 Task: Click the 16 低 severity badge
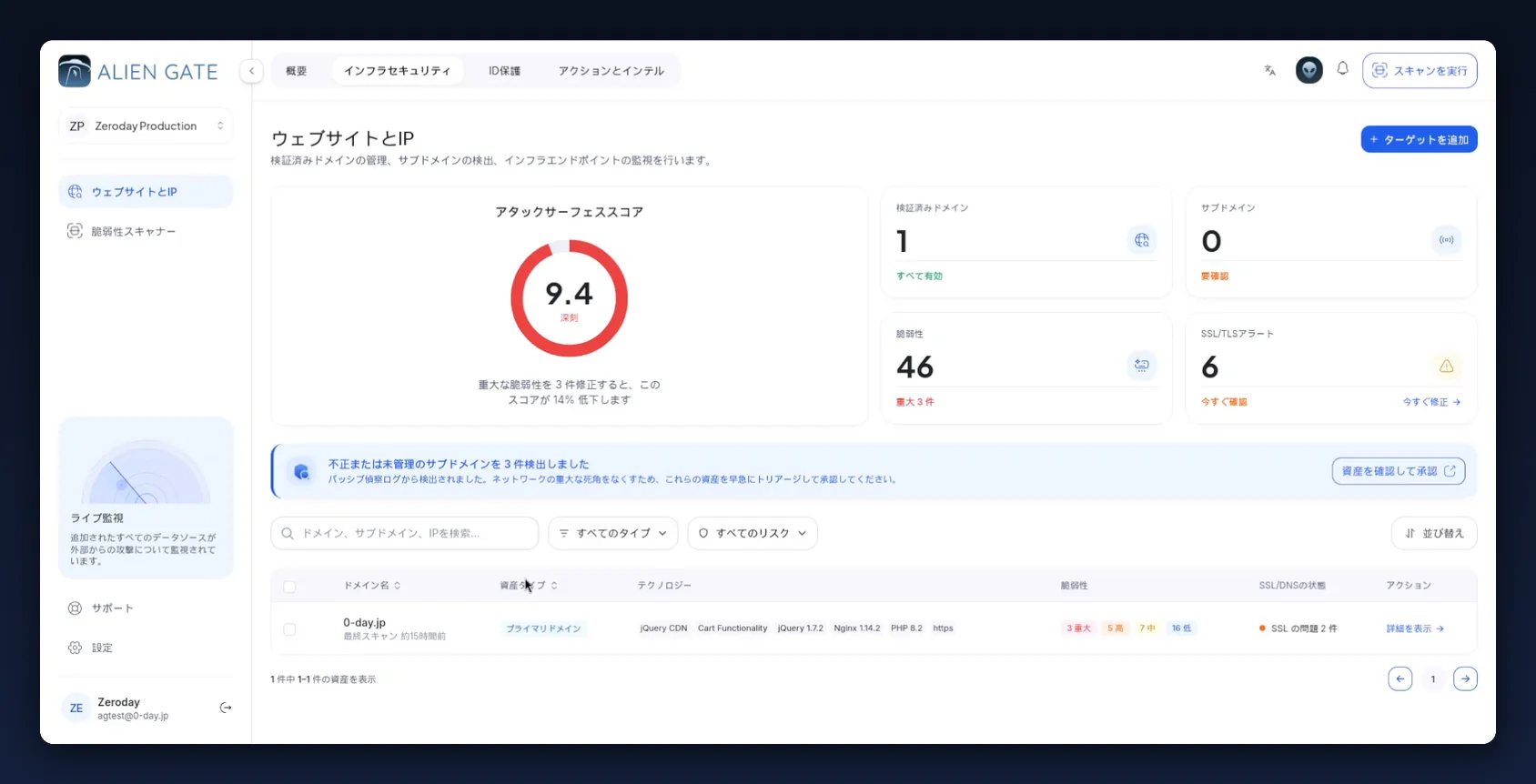(x=1181, y=628)
